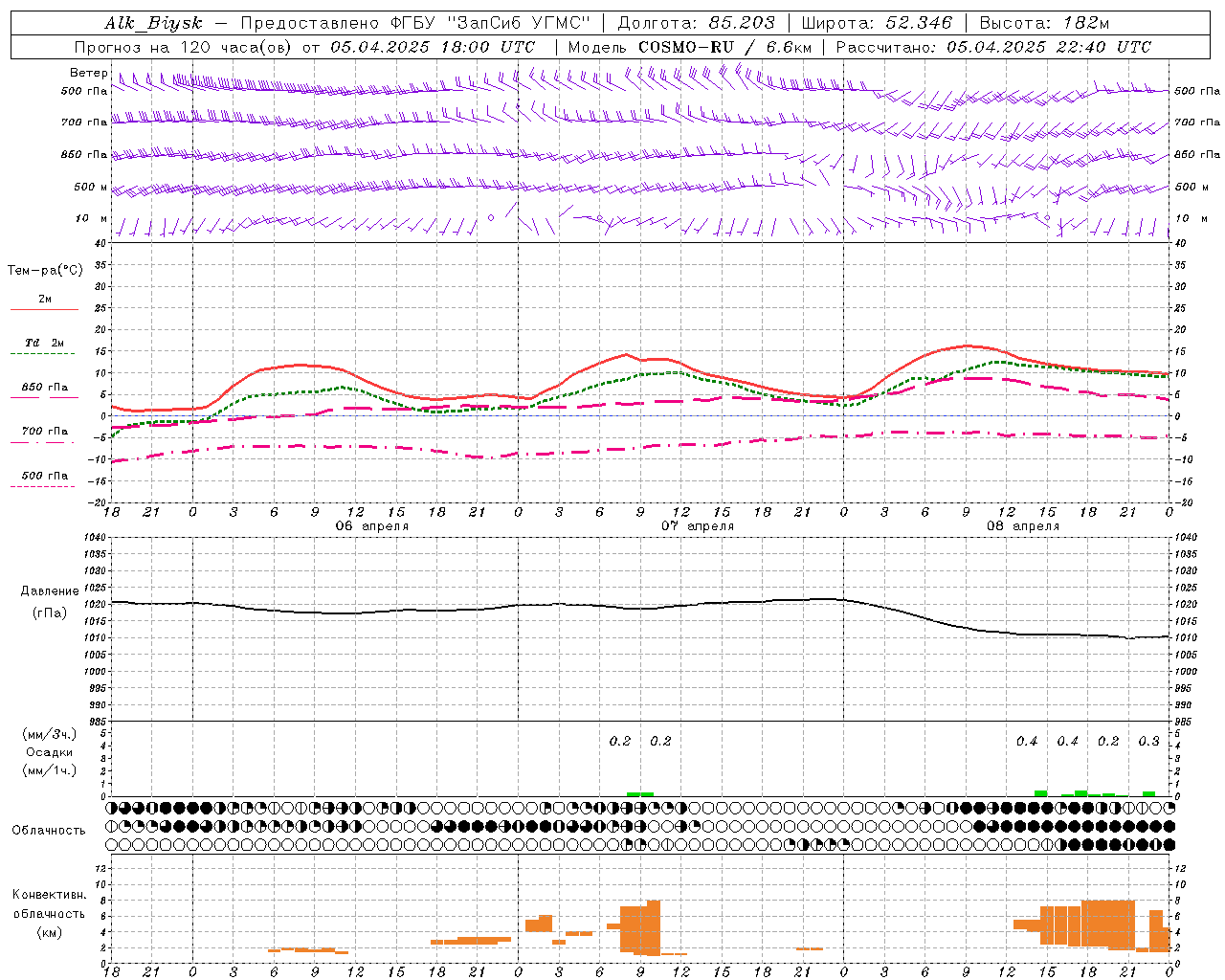Click the 0.3 precipitation amount value
Screen dimensions: 1225x980
pyautogui.click(x=1148, y=741)
